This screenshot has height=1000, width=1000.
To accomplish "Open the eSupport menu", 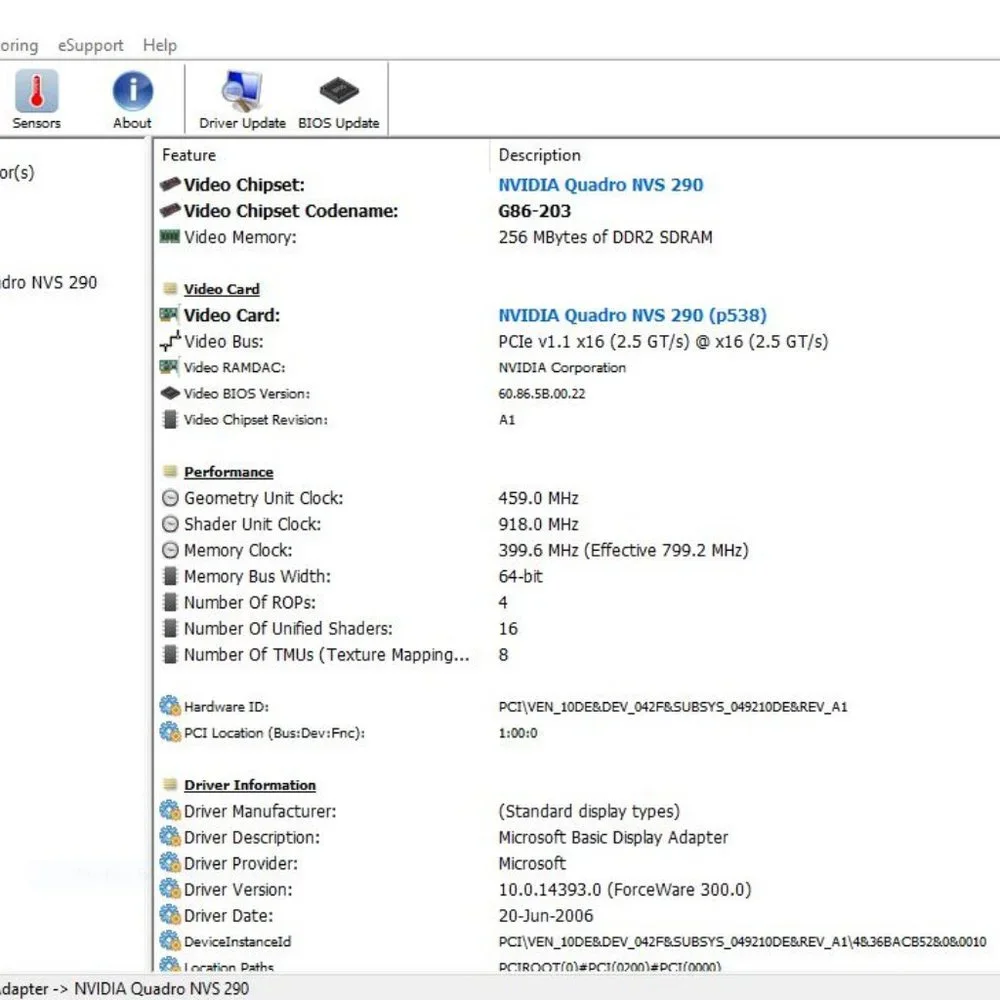I will click(91, 45).
